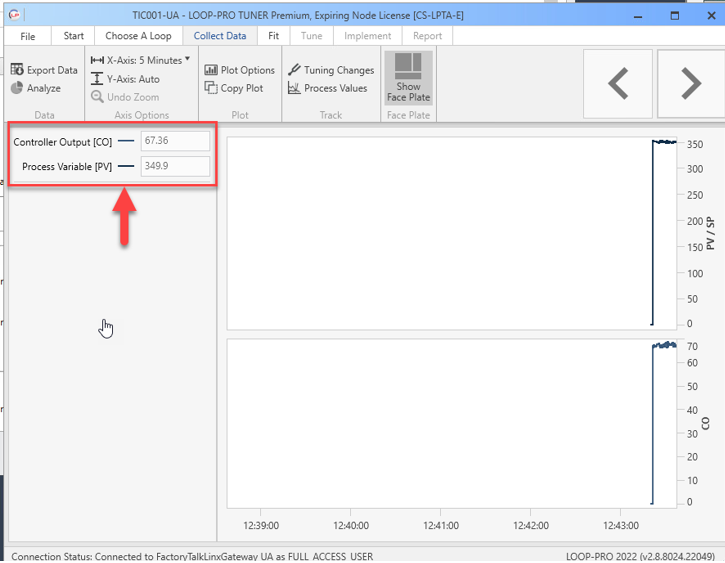Click the Analyze pie chart icon
Viewport: 725px width, 563px height.
click(x=17, y=88)
